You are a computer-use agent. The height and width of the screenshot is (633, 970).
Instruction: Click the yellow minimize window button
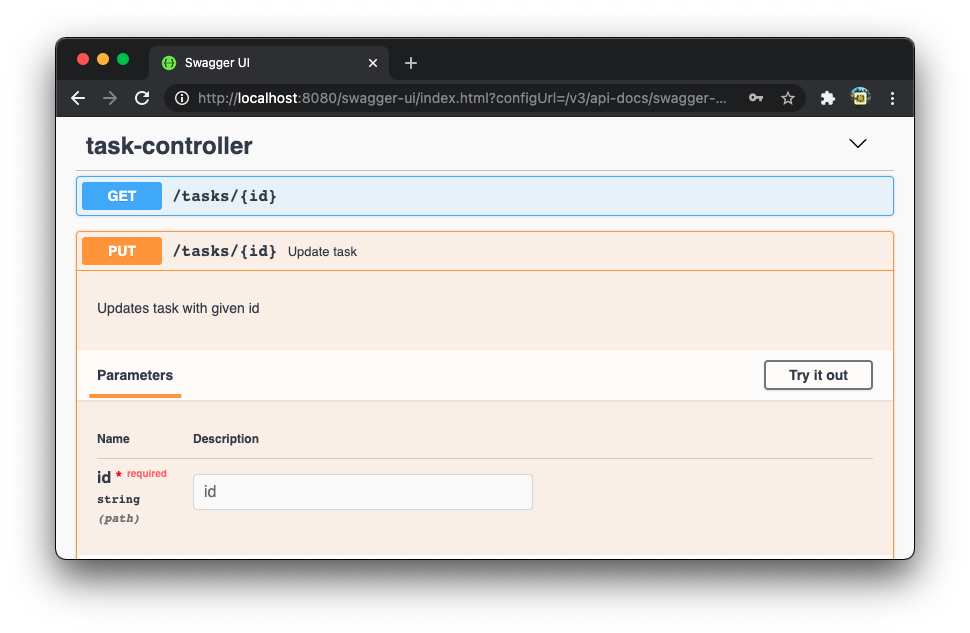tap(103, 59)
